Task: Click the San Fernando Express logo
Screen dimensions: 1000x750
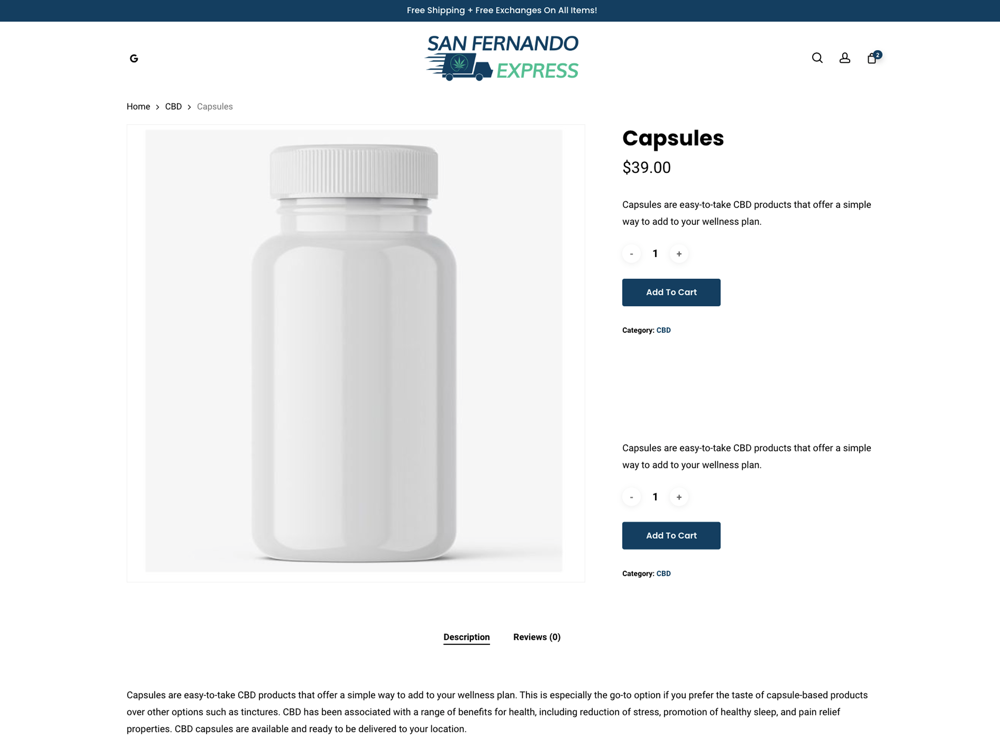Action: 502,57
